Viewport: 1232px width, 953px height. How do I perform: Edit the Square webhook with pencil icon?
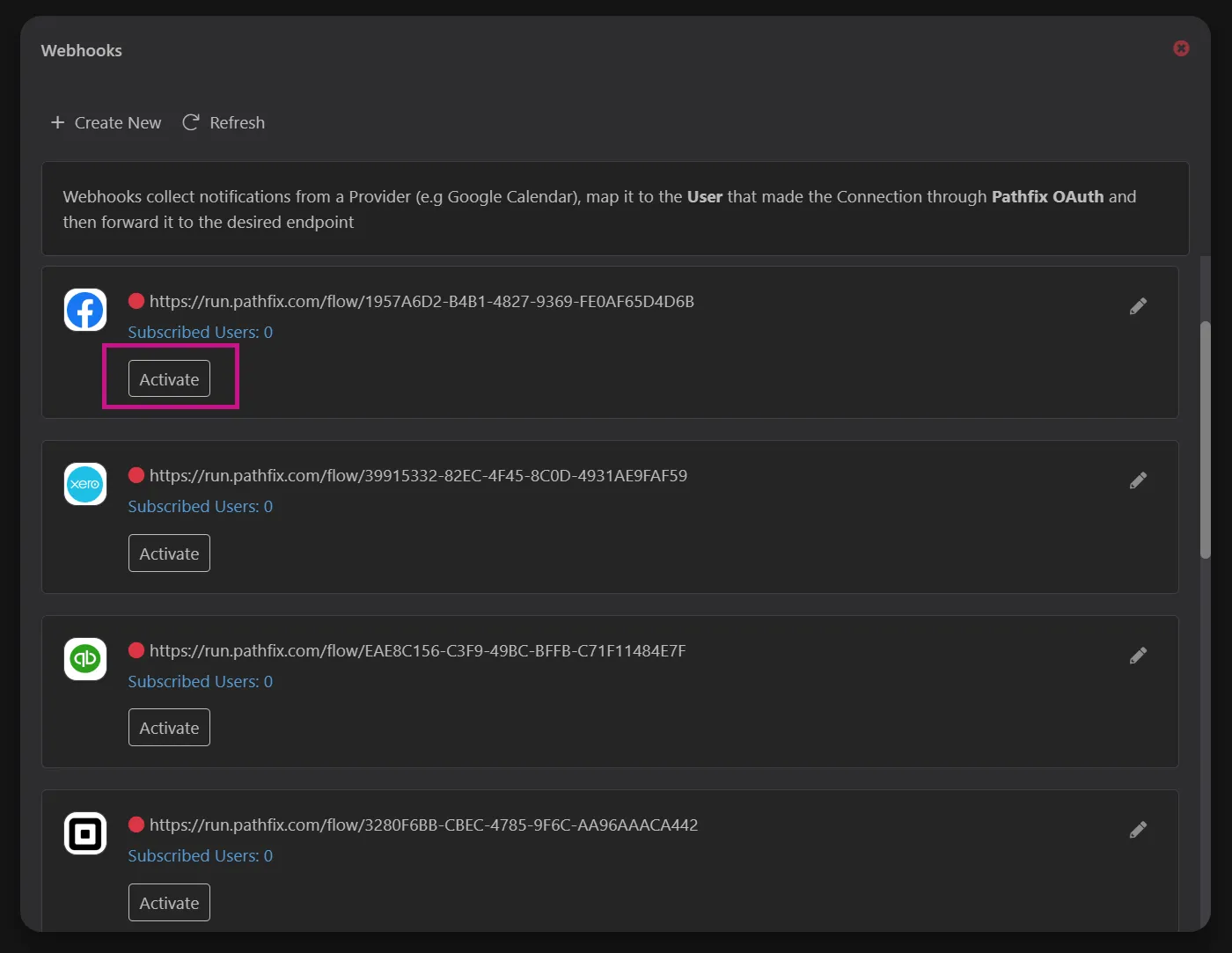(x=1138, y=830)
